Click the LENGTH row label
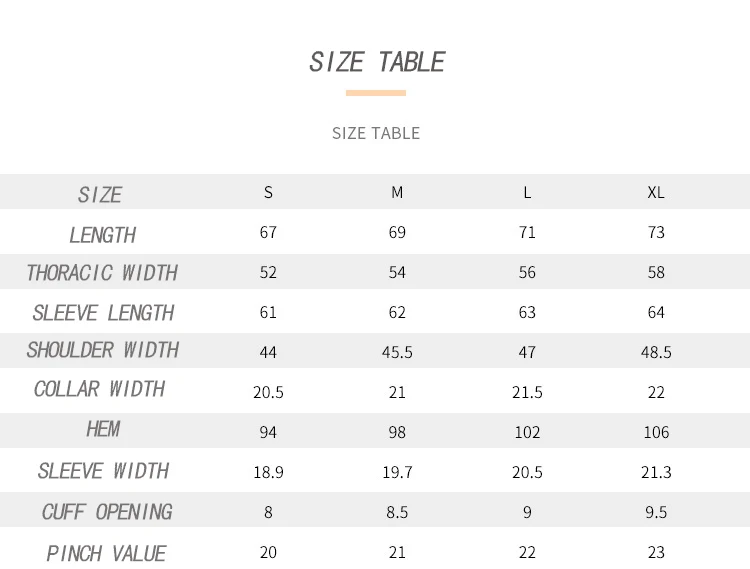The width and height of the screenshot is (750, 569). (x=102, y=235)
